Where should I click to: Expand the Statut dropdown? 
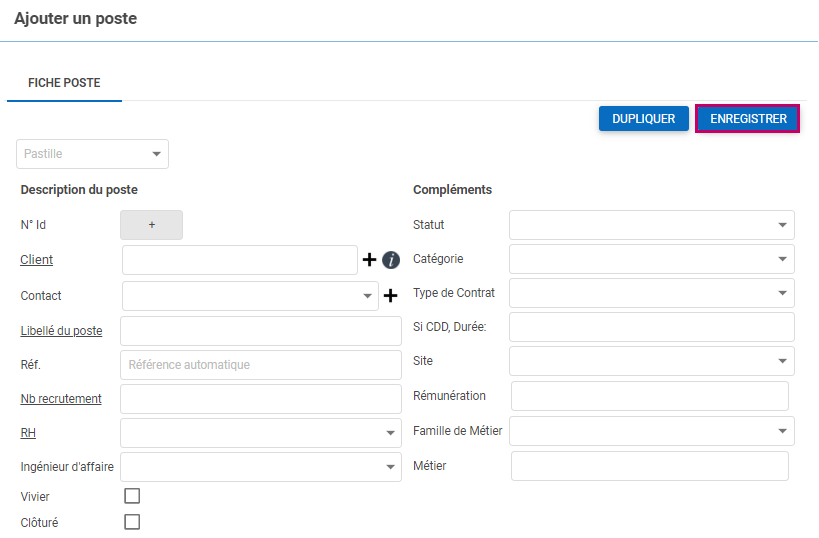tap(651, 225)
